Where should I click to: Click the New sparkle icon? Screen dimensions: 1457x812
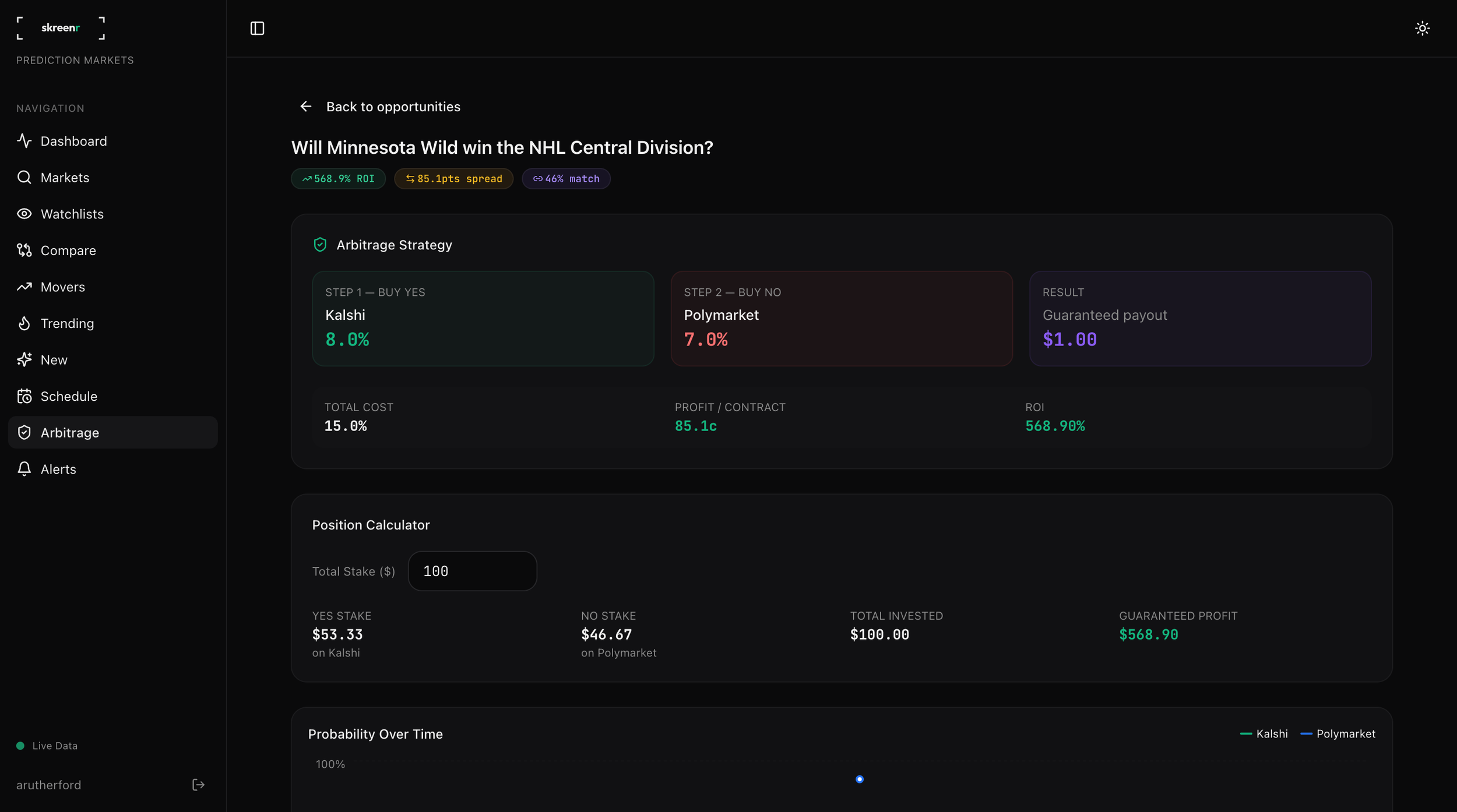(24, 359)
